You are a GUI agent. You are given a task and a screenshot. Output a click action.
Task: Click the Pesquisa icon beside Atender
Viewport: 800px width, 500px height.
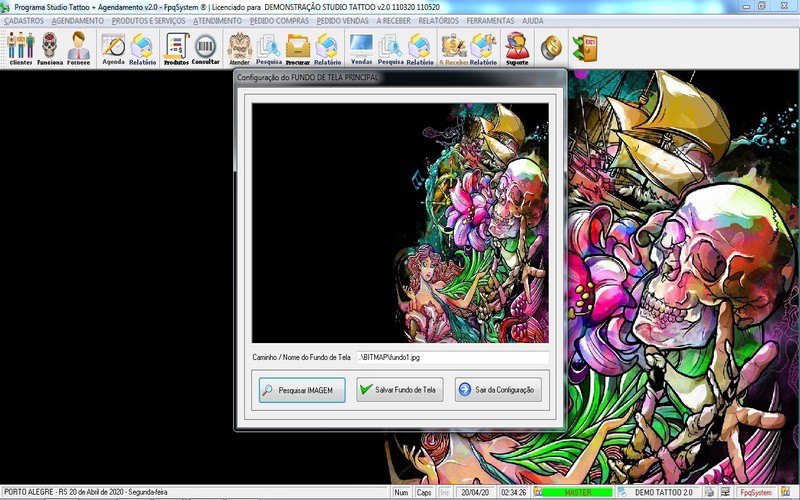268,48
